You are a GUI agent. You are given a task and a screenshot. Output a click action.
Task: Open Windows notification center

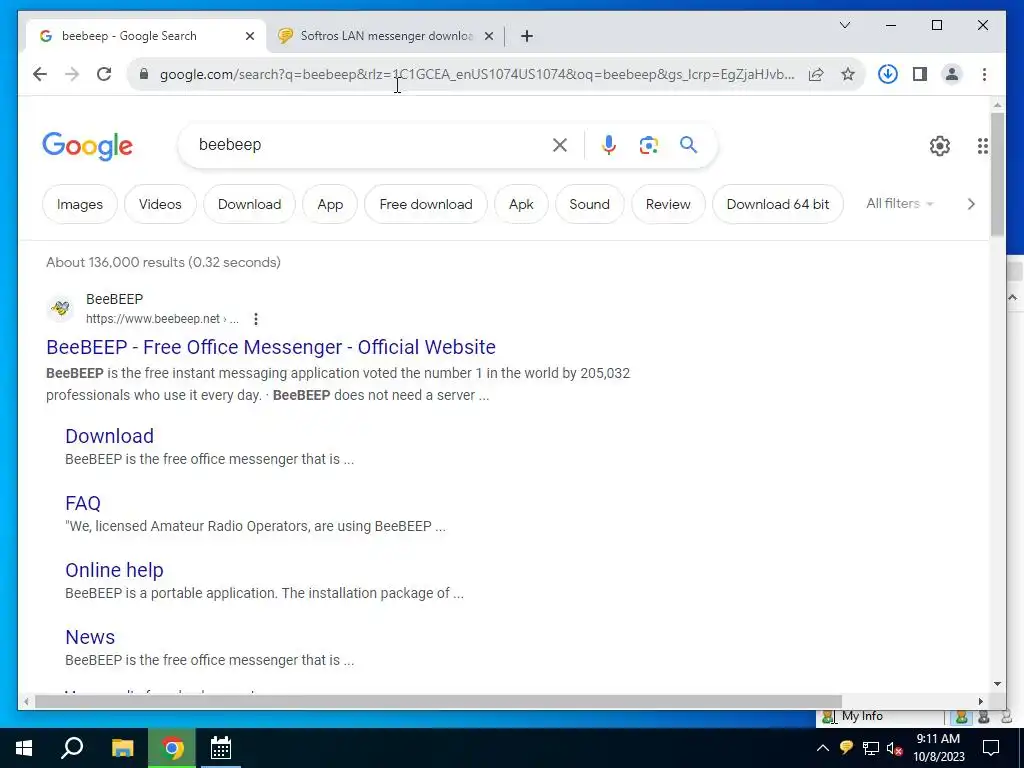point(991,748)
